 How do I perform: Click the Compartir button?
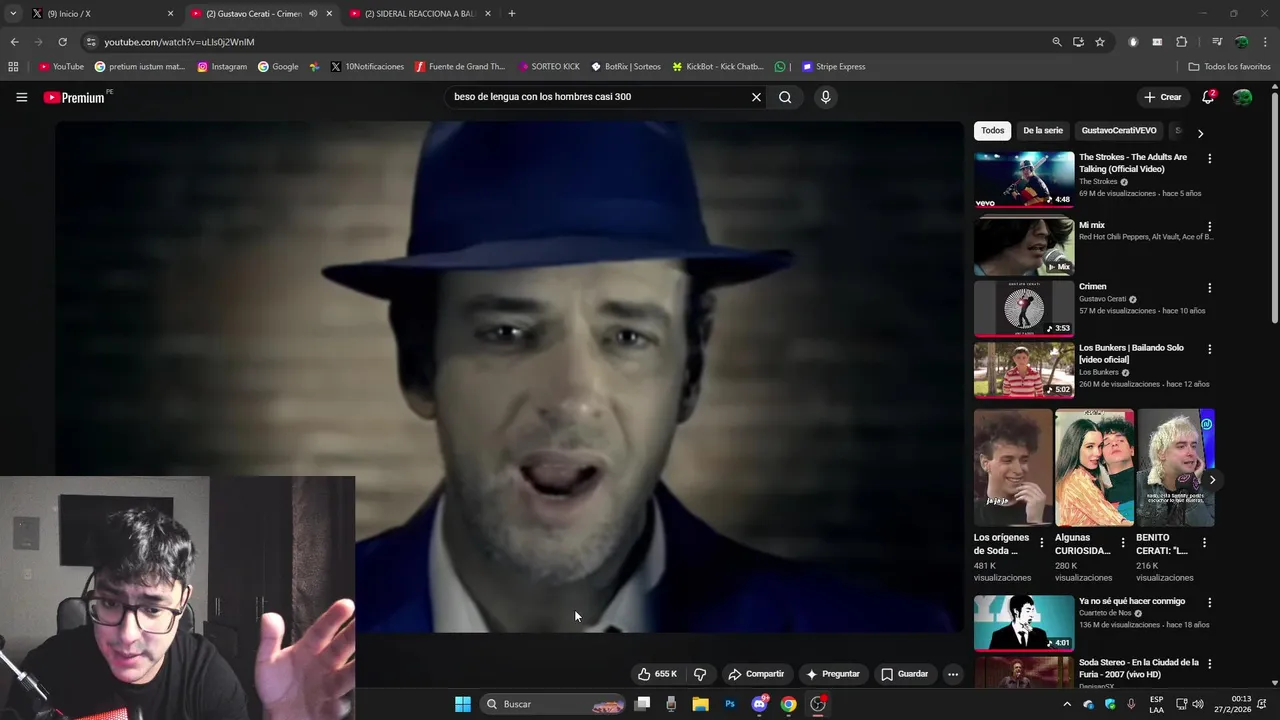coord(757,674)
